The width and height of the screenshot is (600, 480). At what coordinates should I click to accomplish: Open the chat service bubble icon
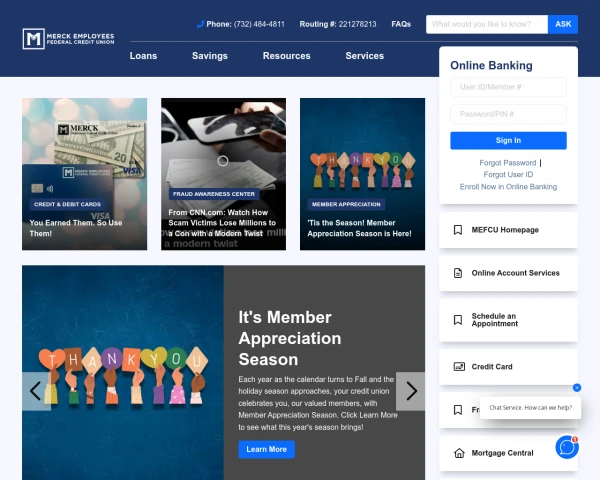pos(567,447)
